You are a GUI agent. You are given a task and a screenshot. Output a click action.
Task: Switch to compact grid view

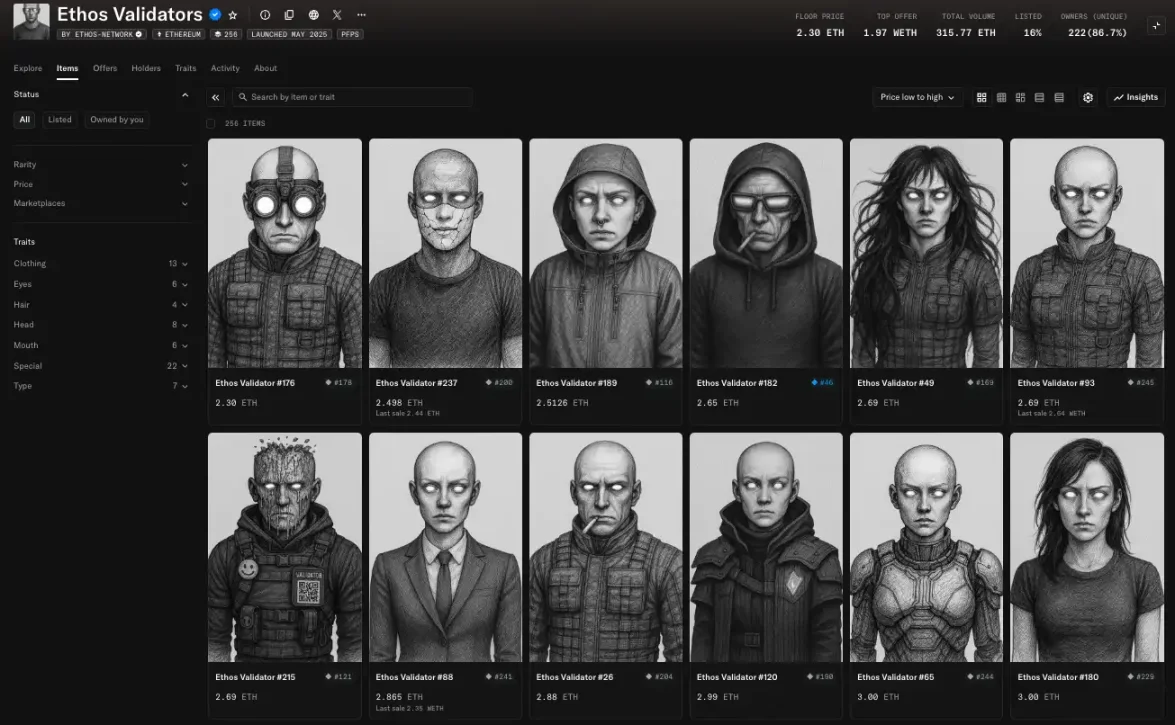[x=1001, y=97]
